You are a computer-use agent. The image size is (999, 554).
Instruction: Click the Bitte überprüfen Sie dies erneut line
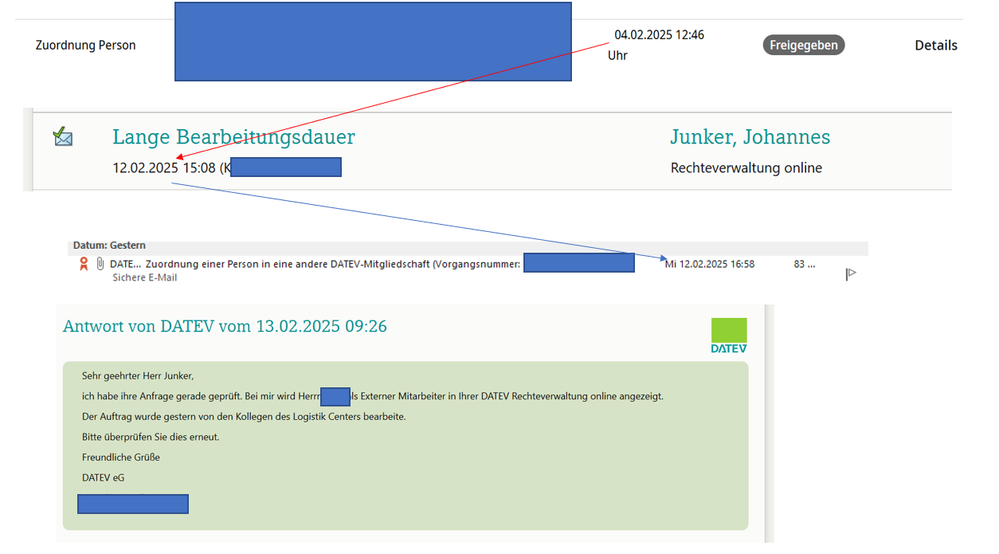150,437
